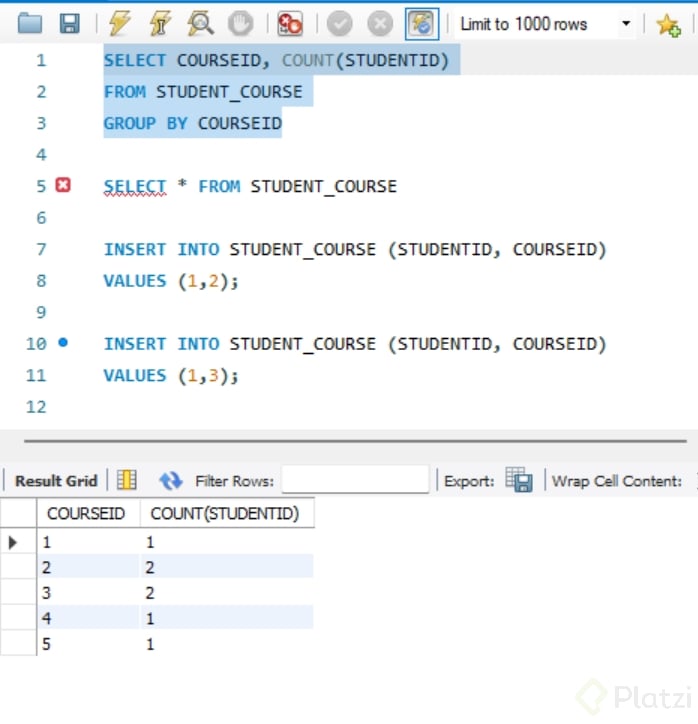Select COURSEID cell with value 2
Screen dimensions: 698x724
pos(88,567)
